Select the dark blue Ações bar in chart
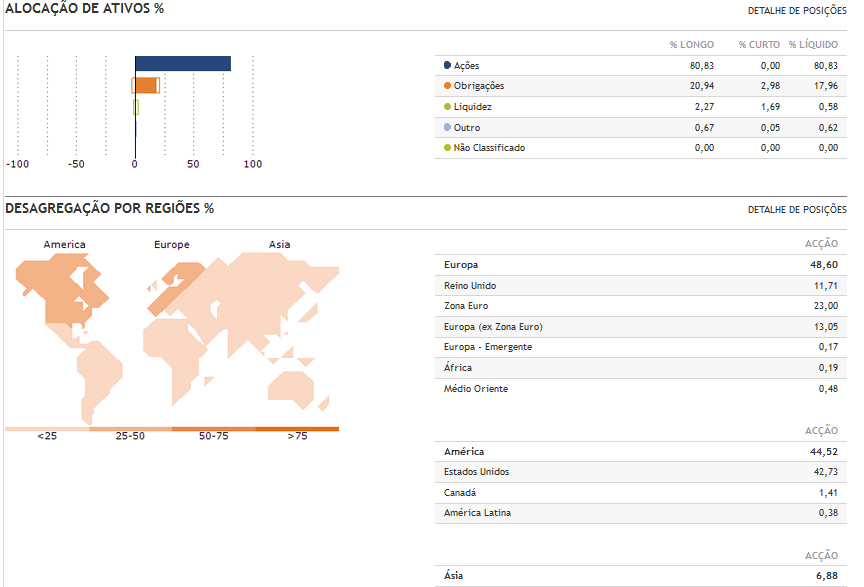Screen dimensions: 864x587 pos(182,64)
